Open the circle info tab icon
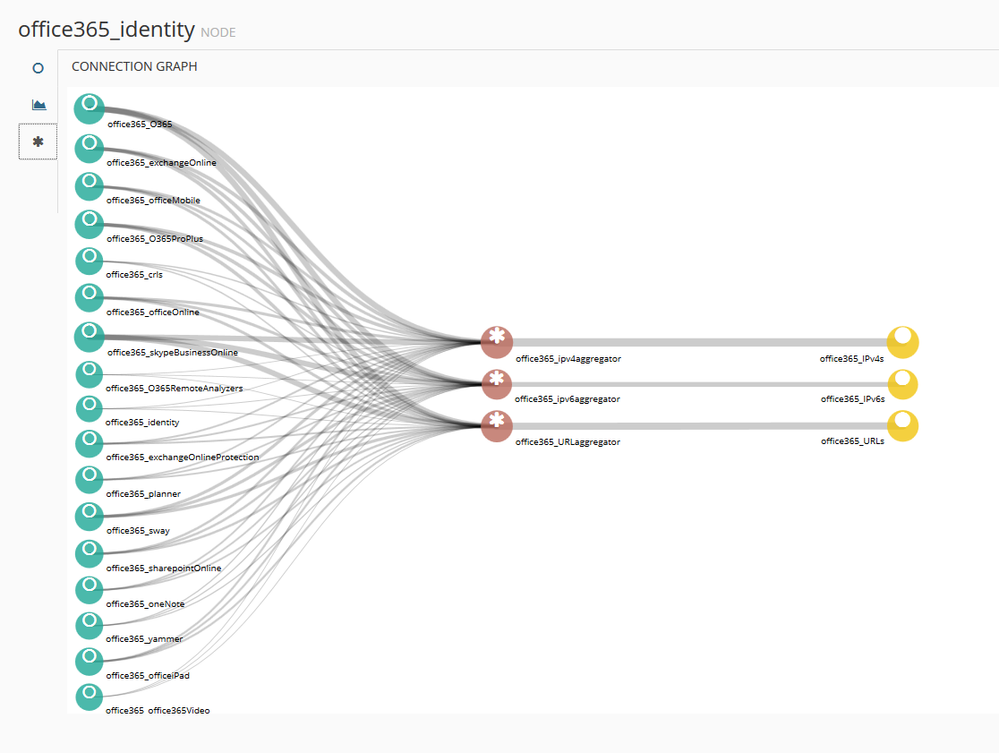999x753 pixels. (38, 68)
